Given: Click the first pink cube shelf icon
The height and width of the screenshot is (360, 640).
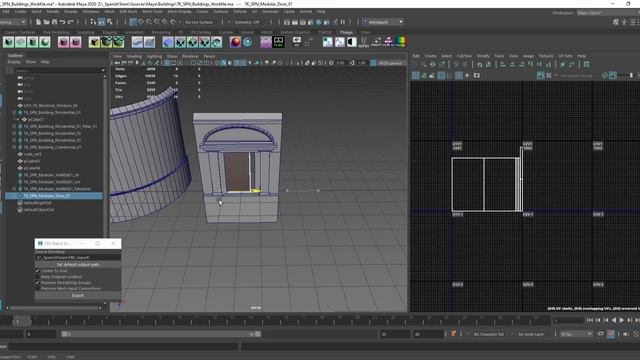Looking at the screenshot, I should tap(63, 42).
